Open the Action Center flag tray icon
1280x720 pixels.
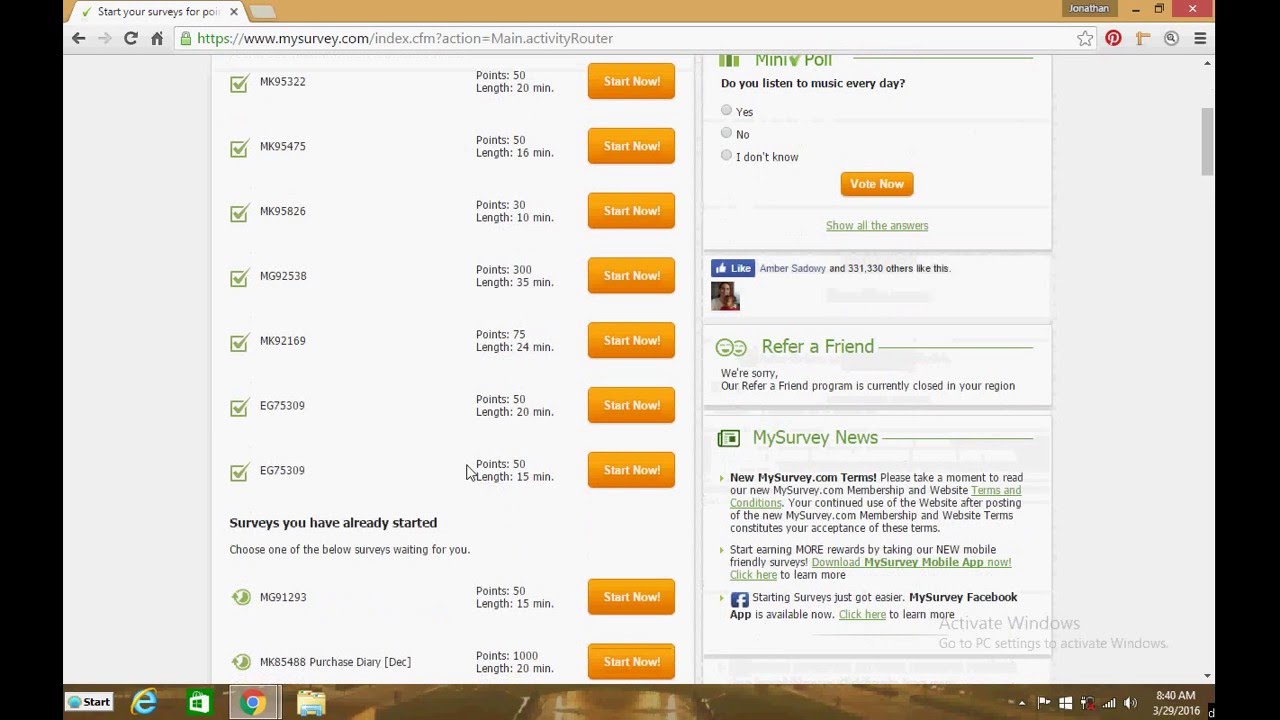(x=1045, y=703)
